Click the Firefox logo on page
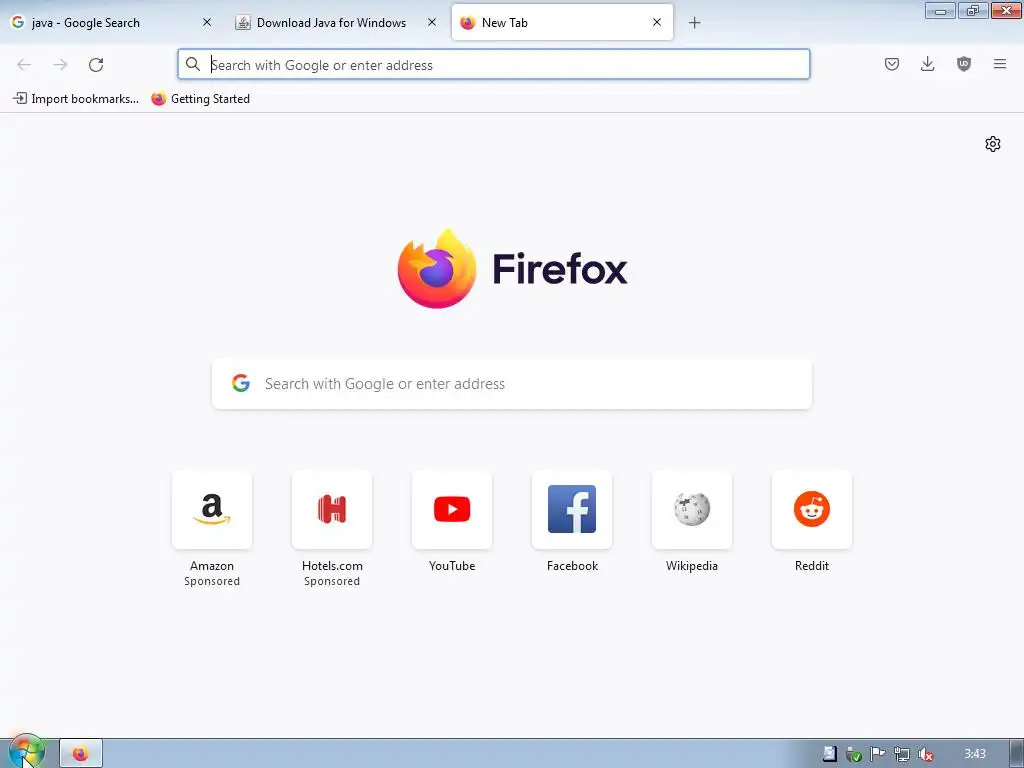1024x768 pixels. tap(512, 268)
